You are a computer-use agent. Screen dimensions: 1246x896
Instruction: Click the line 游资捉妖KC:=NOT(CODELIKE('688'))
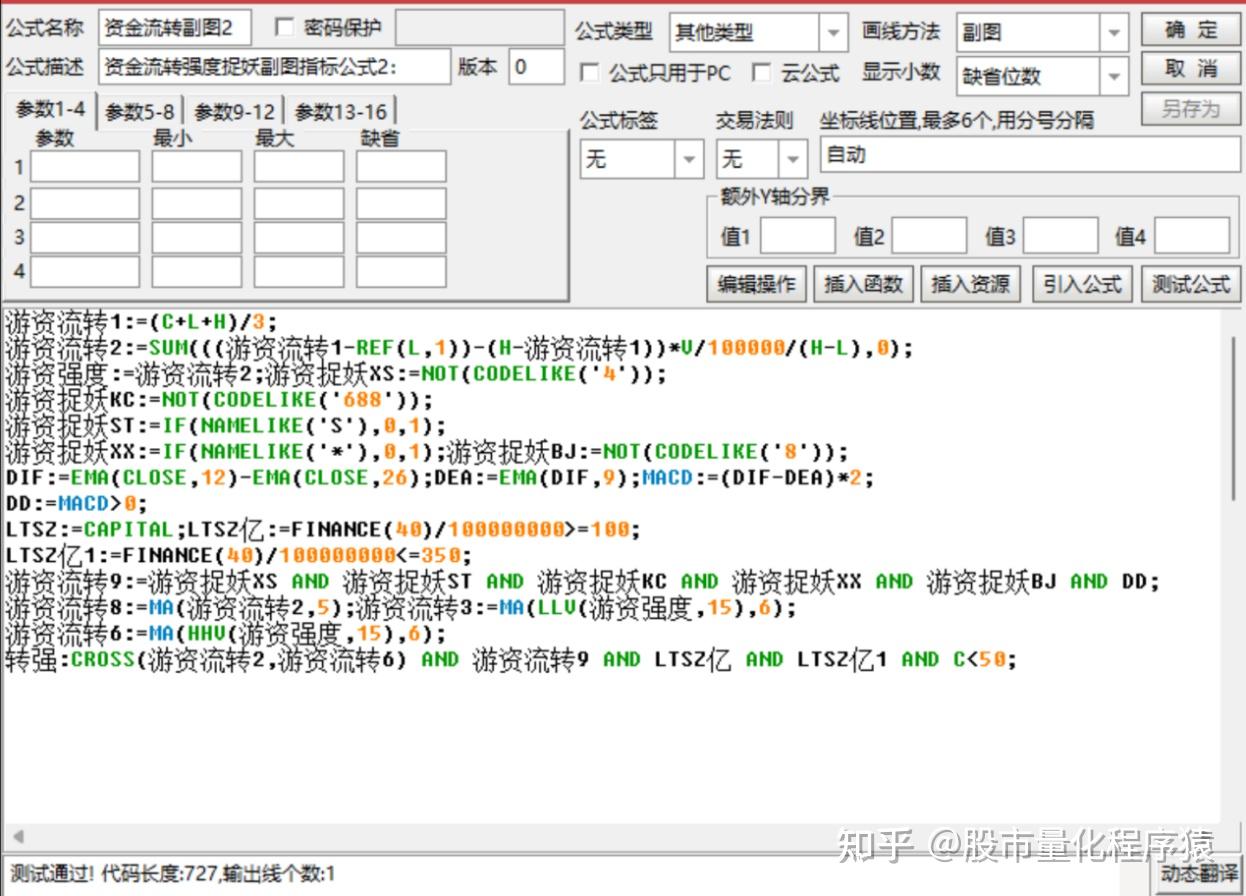pyautogui.click(x=219, y=399)
